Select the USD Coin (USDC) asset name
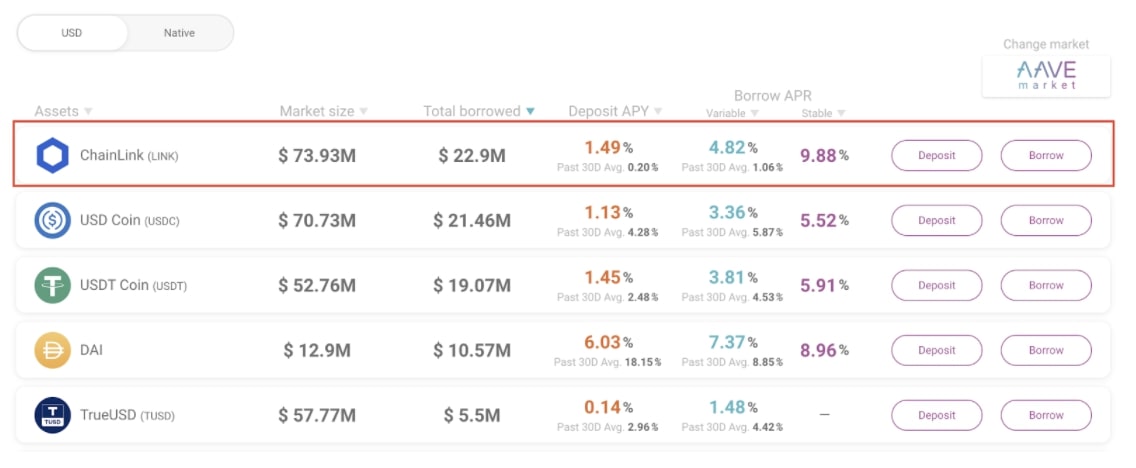The width and height of the screenshot is (1136, 468). point(130,220)
